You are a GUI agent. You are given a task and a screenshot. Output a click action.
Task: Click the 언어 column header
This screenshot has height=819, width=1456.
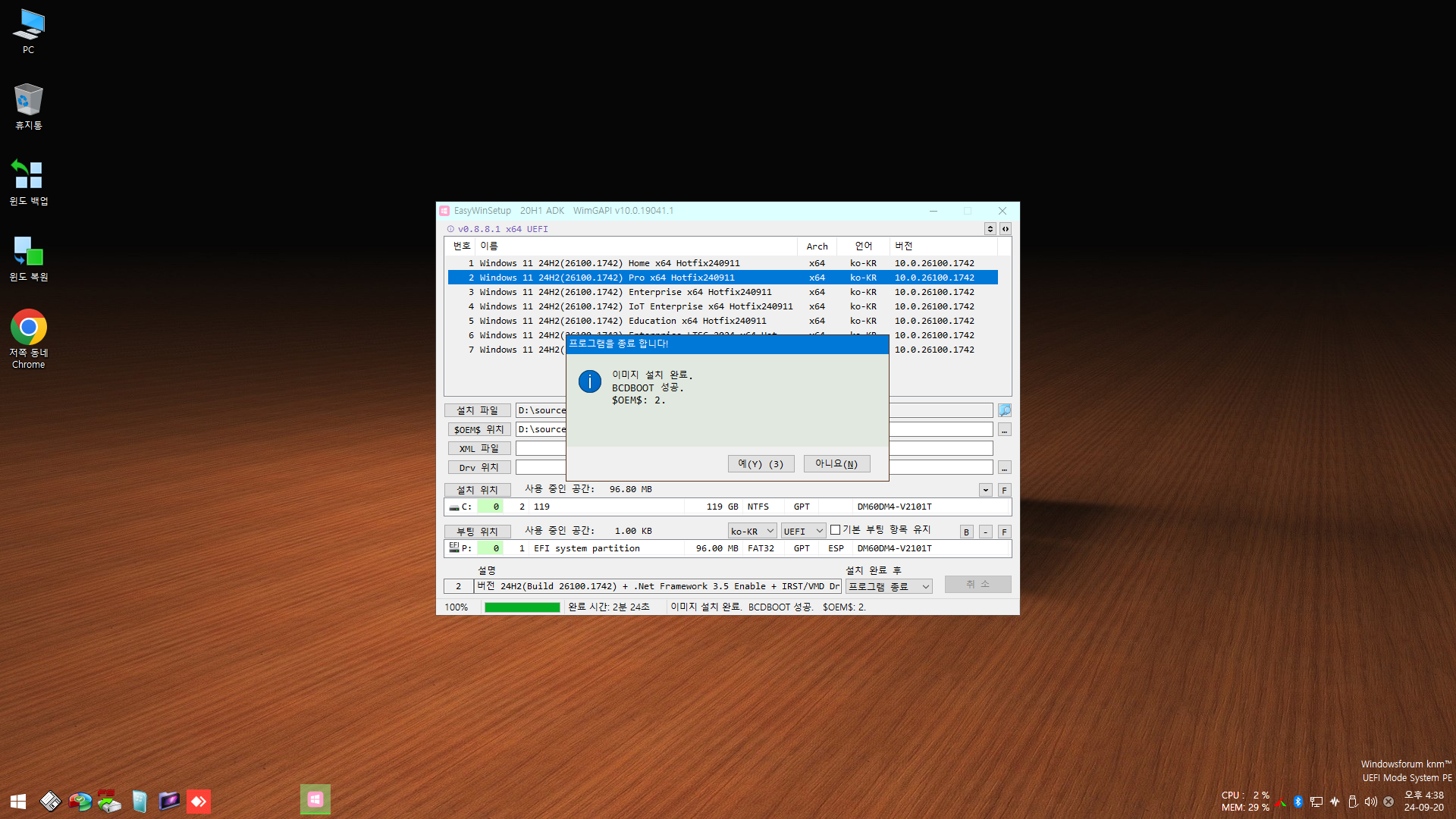point(863,246)
